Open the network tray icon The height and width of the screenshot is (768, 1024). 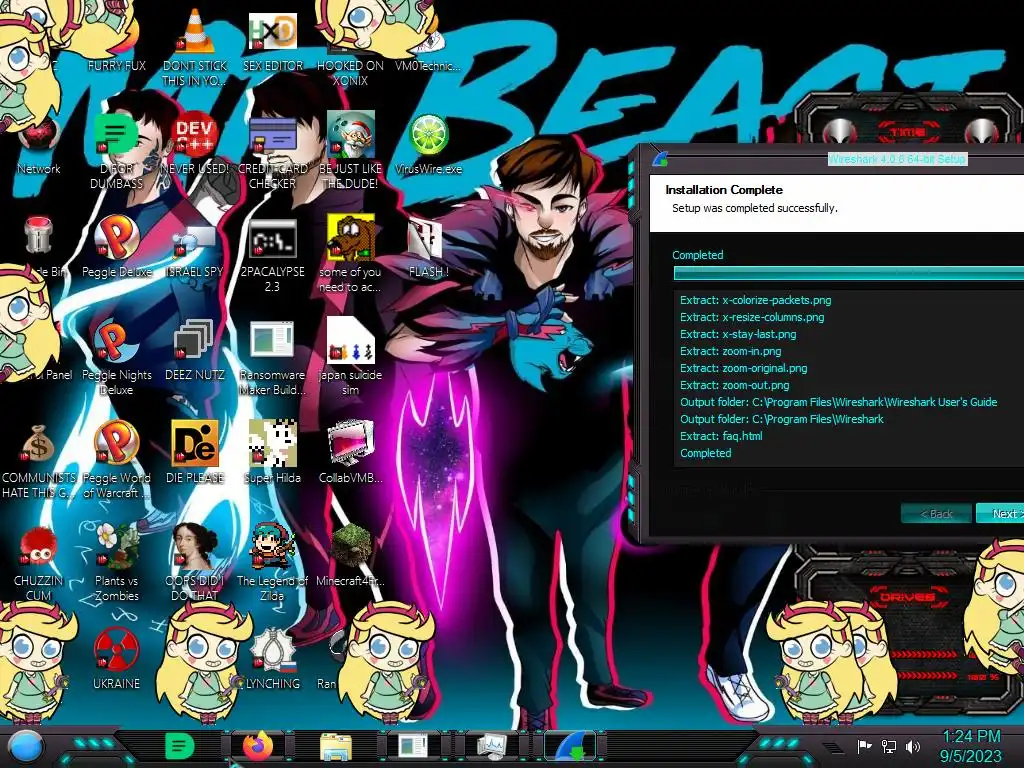[x=889, y=746]
